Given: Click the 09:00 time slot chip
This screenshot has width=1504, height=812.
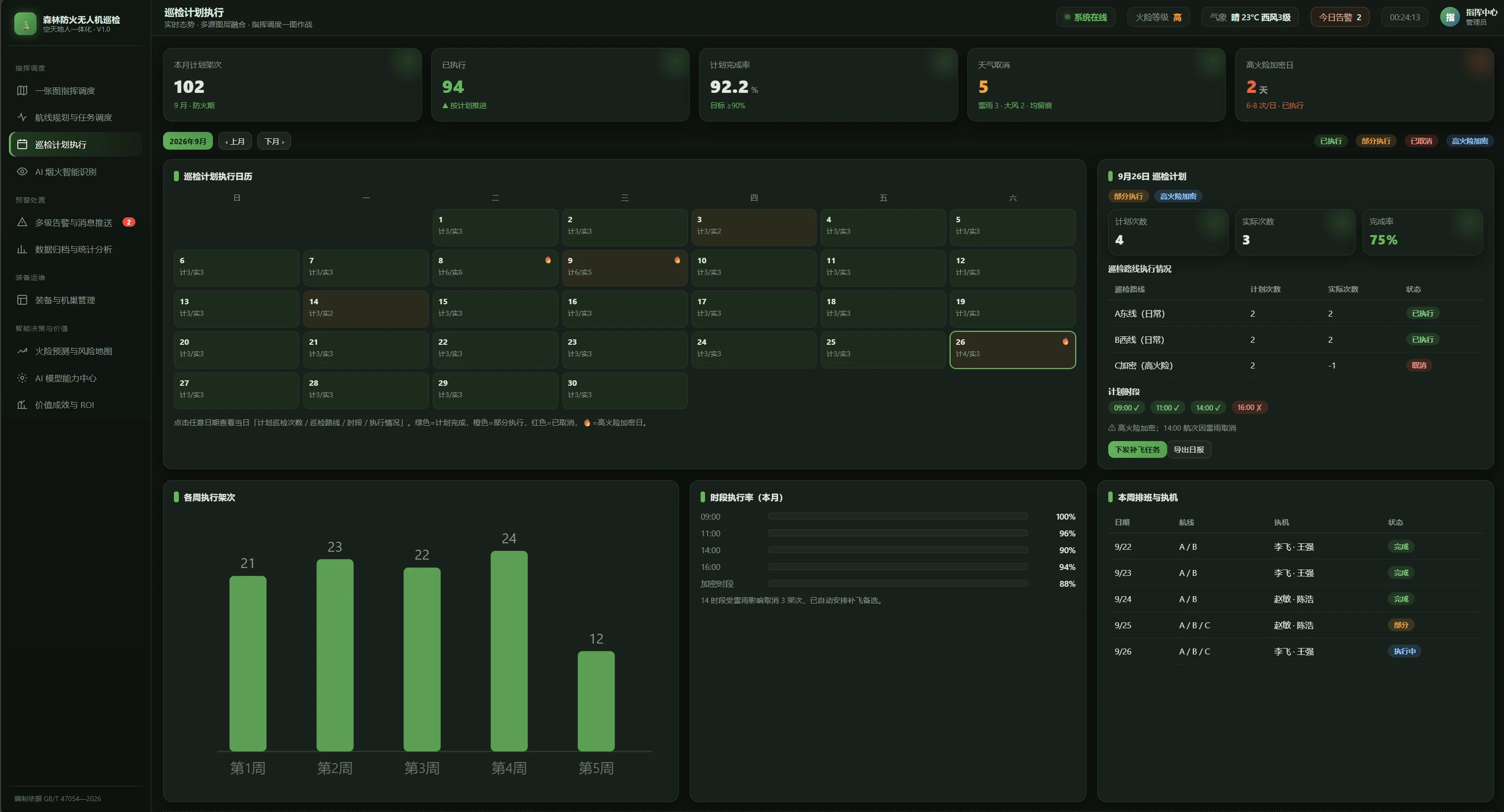Looking at the screenshot, I should pos(1126,407).
